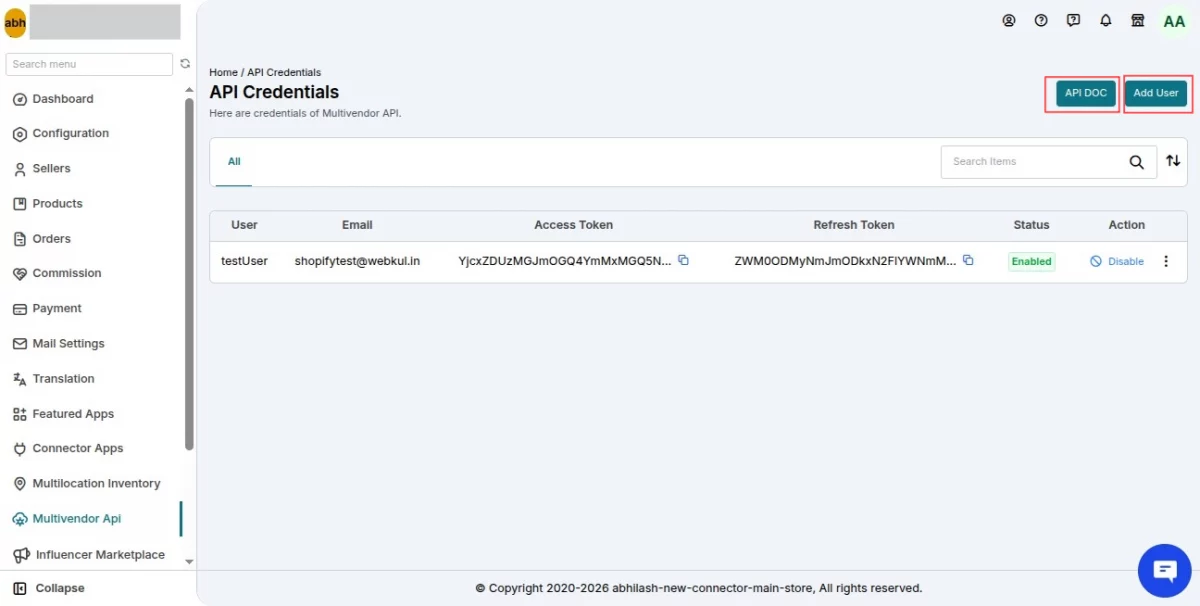Open the three-dot actions menu for testUser
The height and width of the screenshot is (606, 1200).
pos(1166,261)
